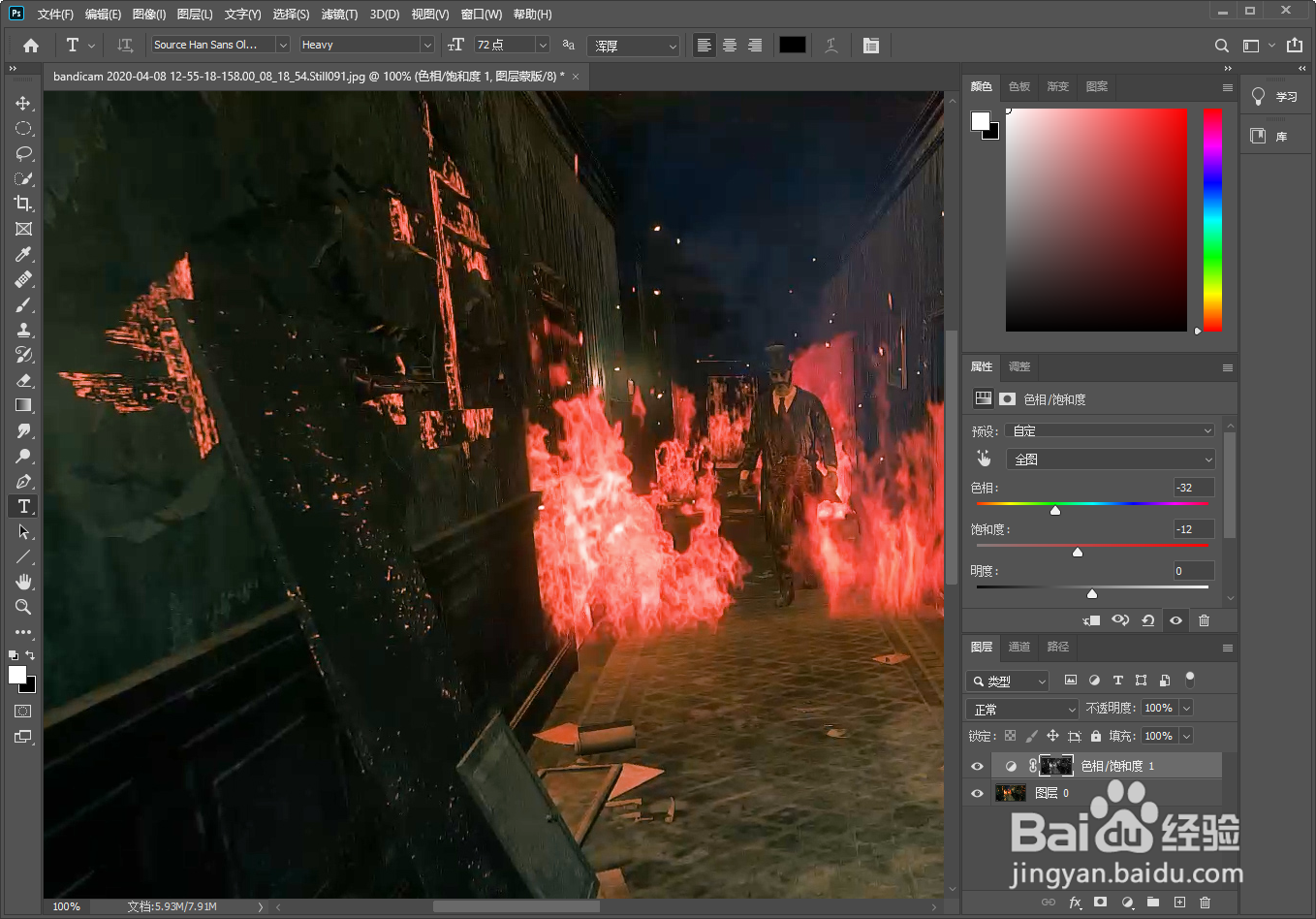Image resolution: width=1316 pixels, height=919 pixels.
Task: Toggle lock all for layer
Action: (x=1096, y=736)
